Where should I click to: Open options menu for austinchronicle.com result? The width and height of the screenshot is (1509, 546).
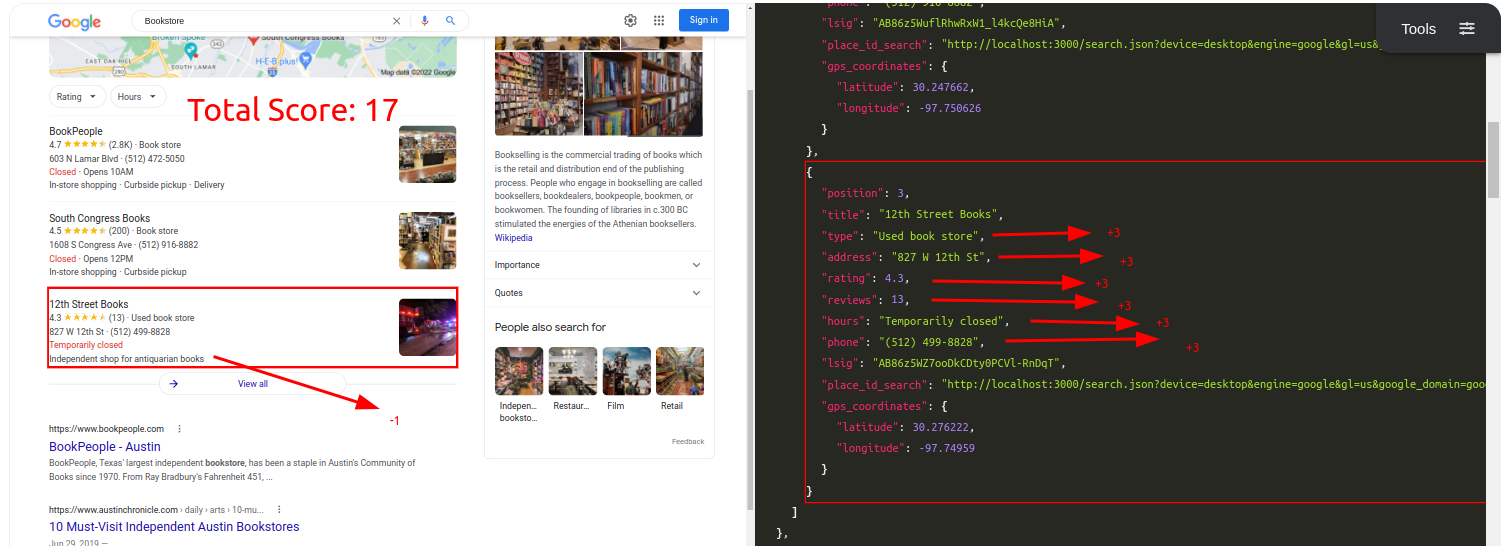click(x=279, y=509)
